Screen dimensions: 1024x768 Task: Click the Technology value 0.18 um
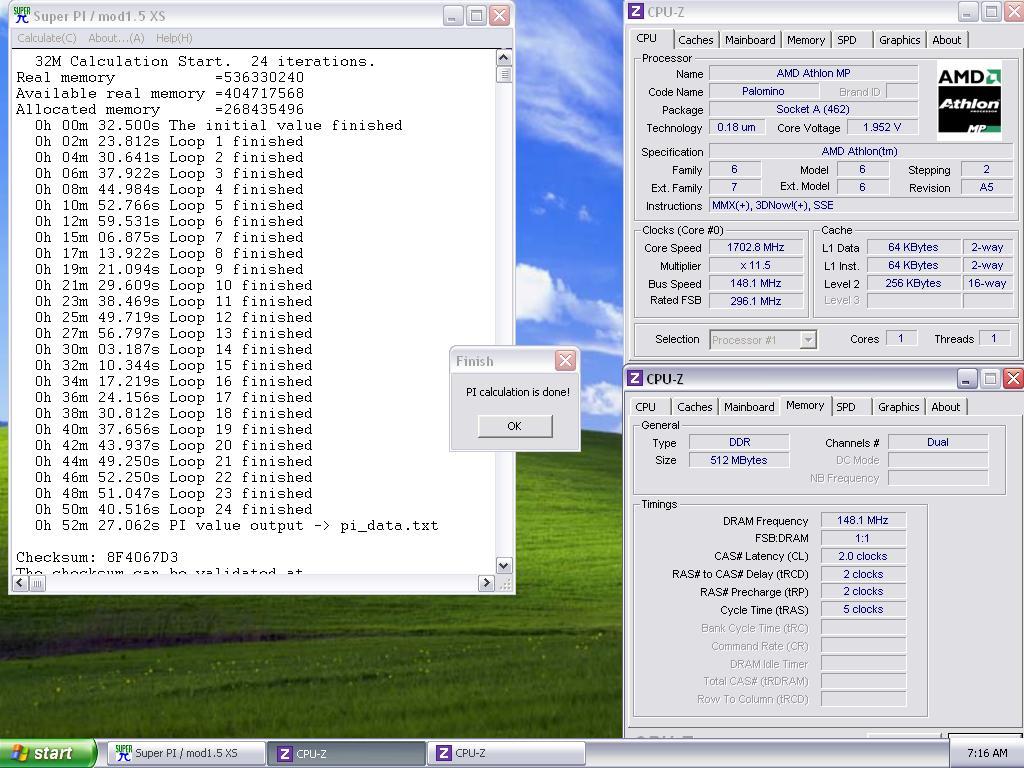(736, 127)
